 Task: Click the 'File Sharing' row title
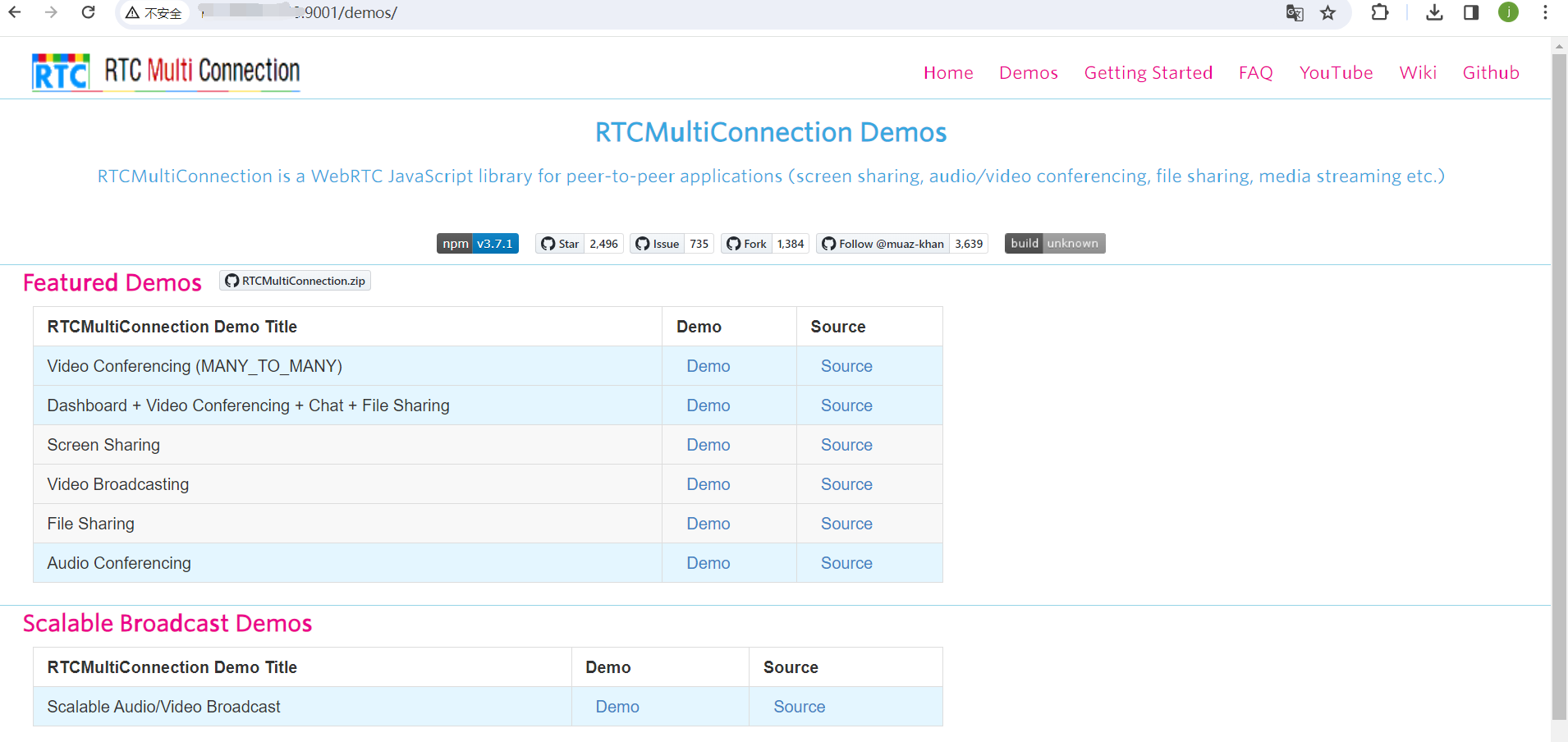coord(91,524)
